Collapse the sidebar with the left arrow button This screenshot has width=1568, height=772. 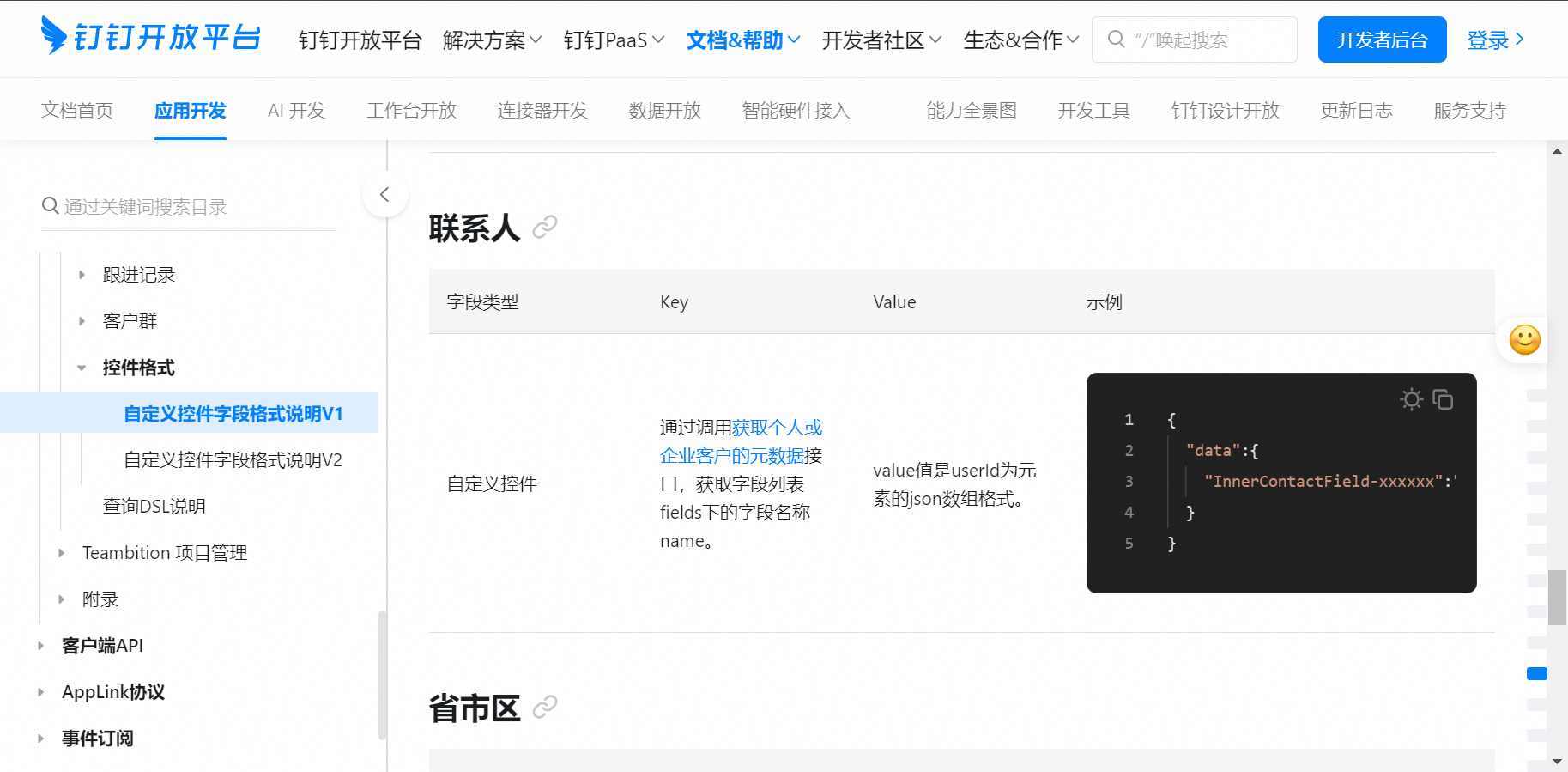coord(384,194)
